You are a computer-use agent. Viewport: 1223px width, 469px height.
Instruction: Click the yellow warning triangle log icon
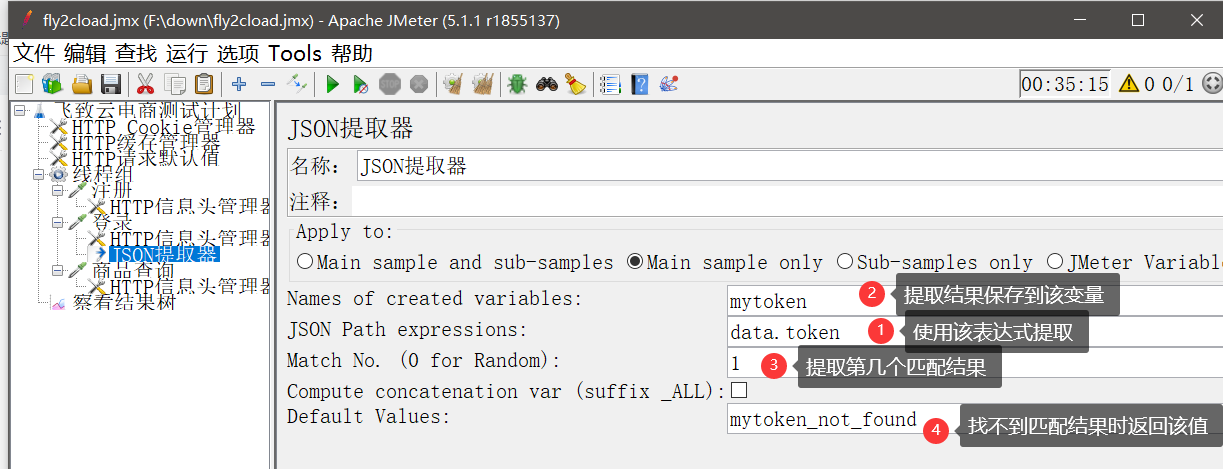click(x=1129, y=84)
